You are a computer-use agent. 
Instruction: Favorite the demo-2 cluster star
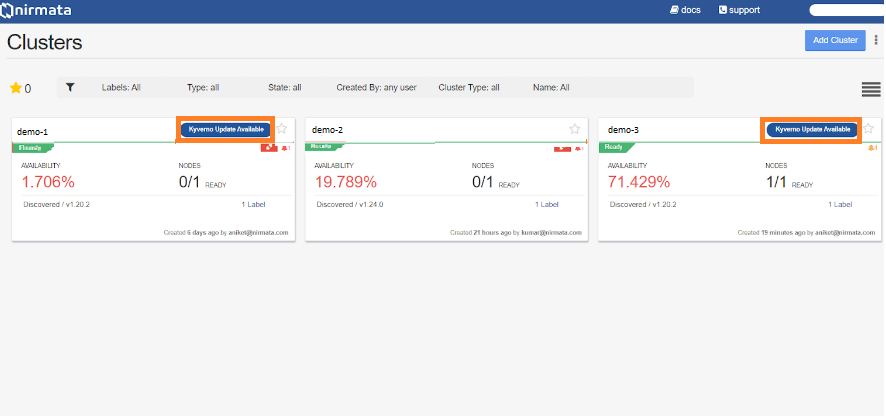[x=575, y=128]
